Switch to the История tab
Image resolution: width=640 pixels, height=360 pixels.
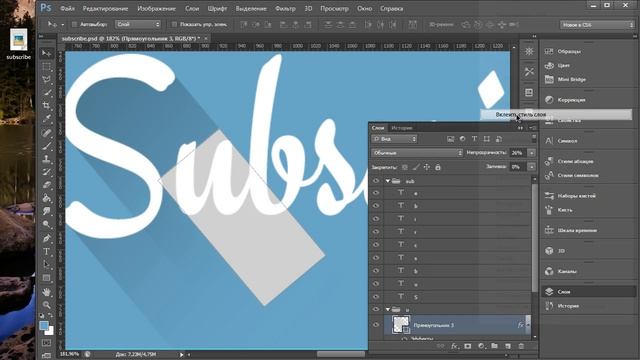click(x=402, y=128)
